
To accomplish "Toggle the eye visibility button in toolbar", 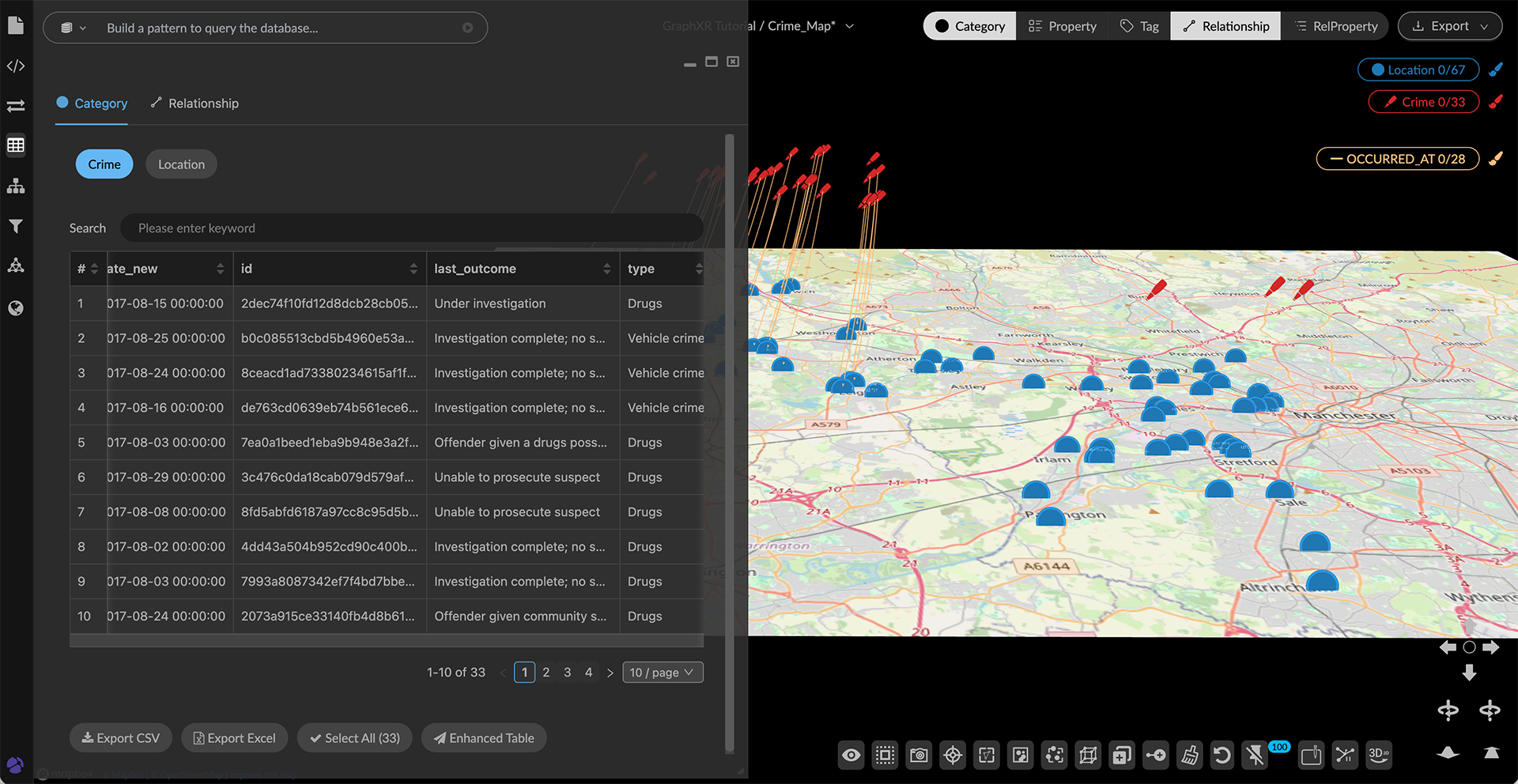I will click(x=852, y=756).
